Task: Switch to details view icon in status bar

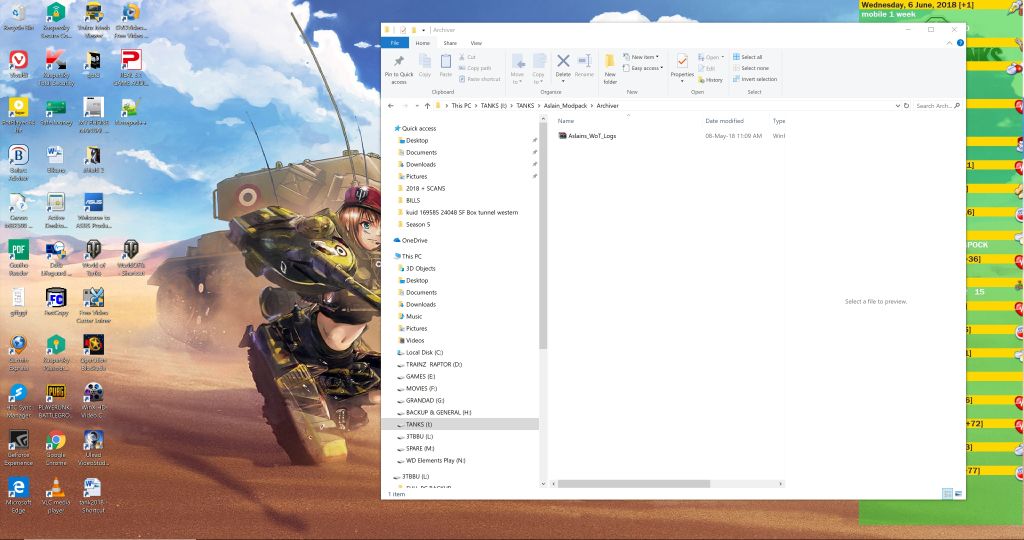Action: point(948,494)
